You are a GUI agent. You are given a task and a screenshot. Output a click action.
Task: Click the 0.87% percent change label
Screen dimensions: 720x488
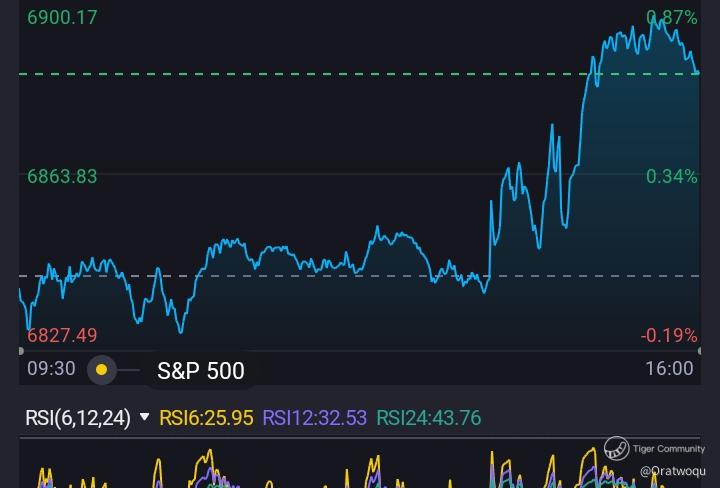(x=672, y=17)
